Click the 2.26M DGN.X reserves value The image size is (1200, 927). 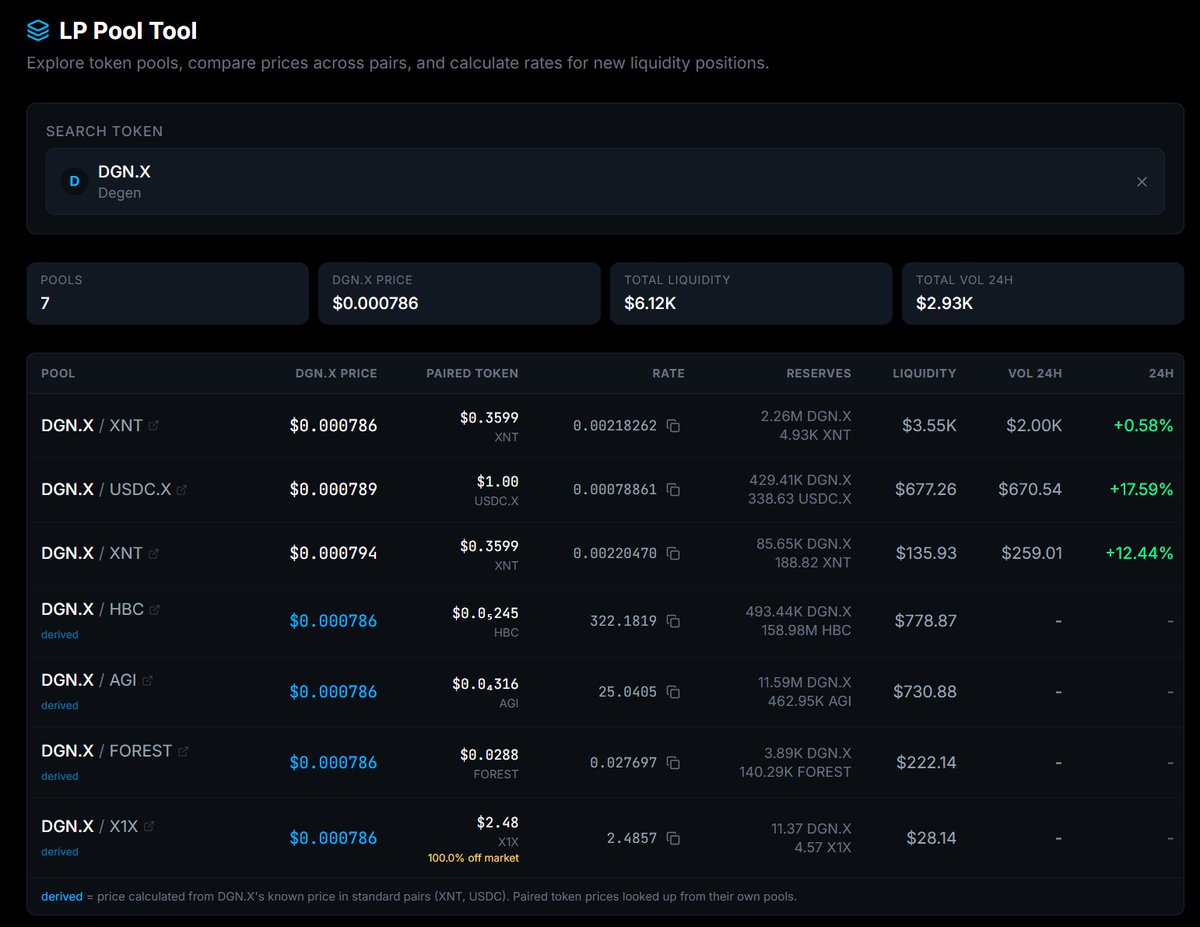805,417
